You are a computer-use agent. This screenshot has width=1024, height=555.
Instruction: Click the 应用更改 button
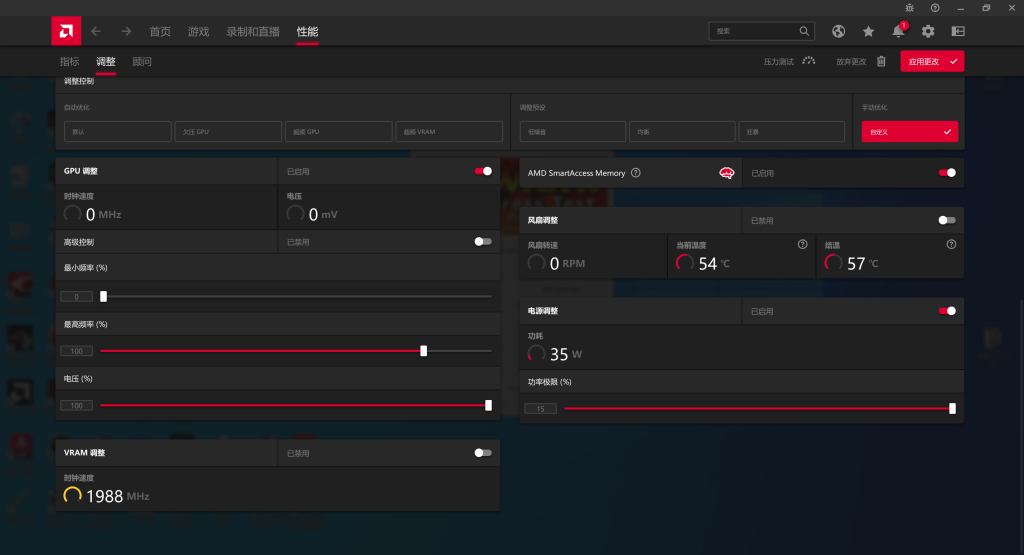(x=931, y=61)
